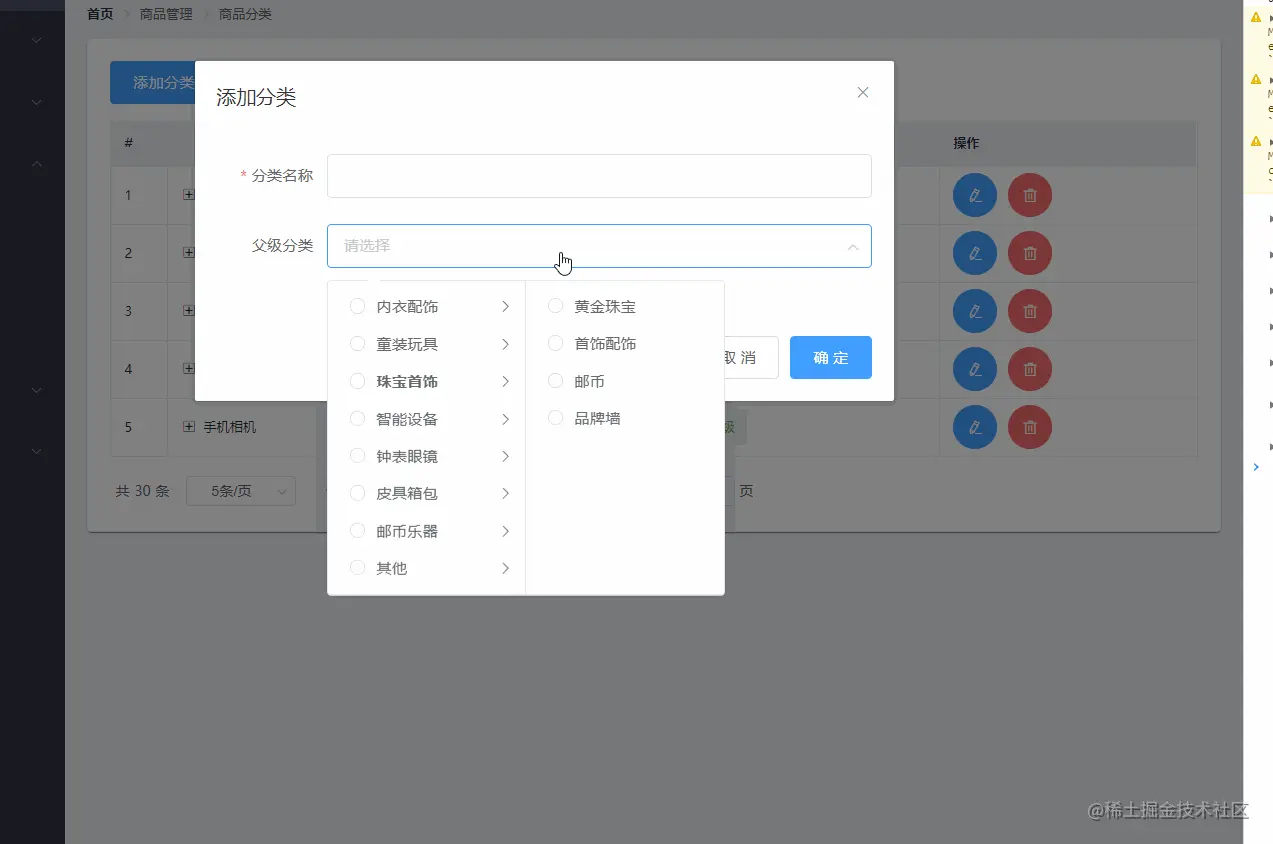Click the delete trash icon in row 4
This screenshot has height=844, width=1273.
[1029, 369]
